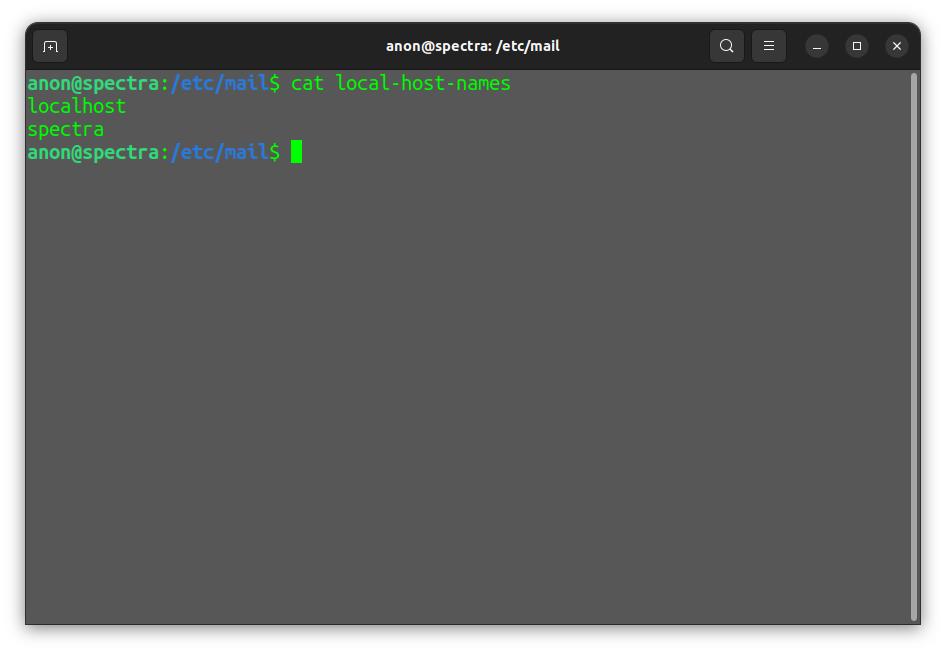The height and width of the screenshot is (653, 946).
Task: Click anon@spectra in the first prompt line
Action: pyautogui.click(x=93, y=84)
